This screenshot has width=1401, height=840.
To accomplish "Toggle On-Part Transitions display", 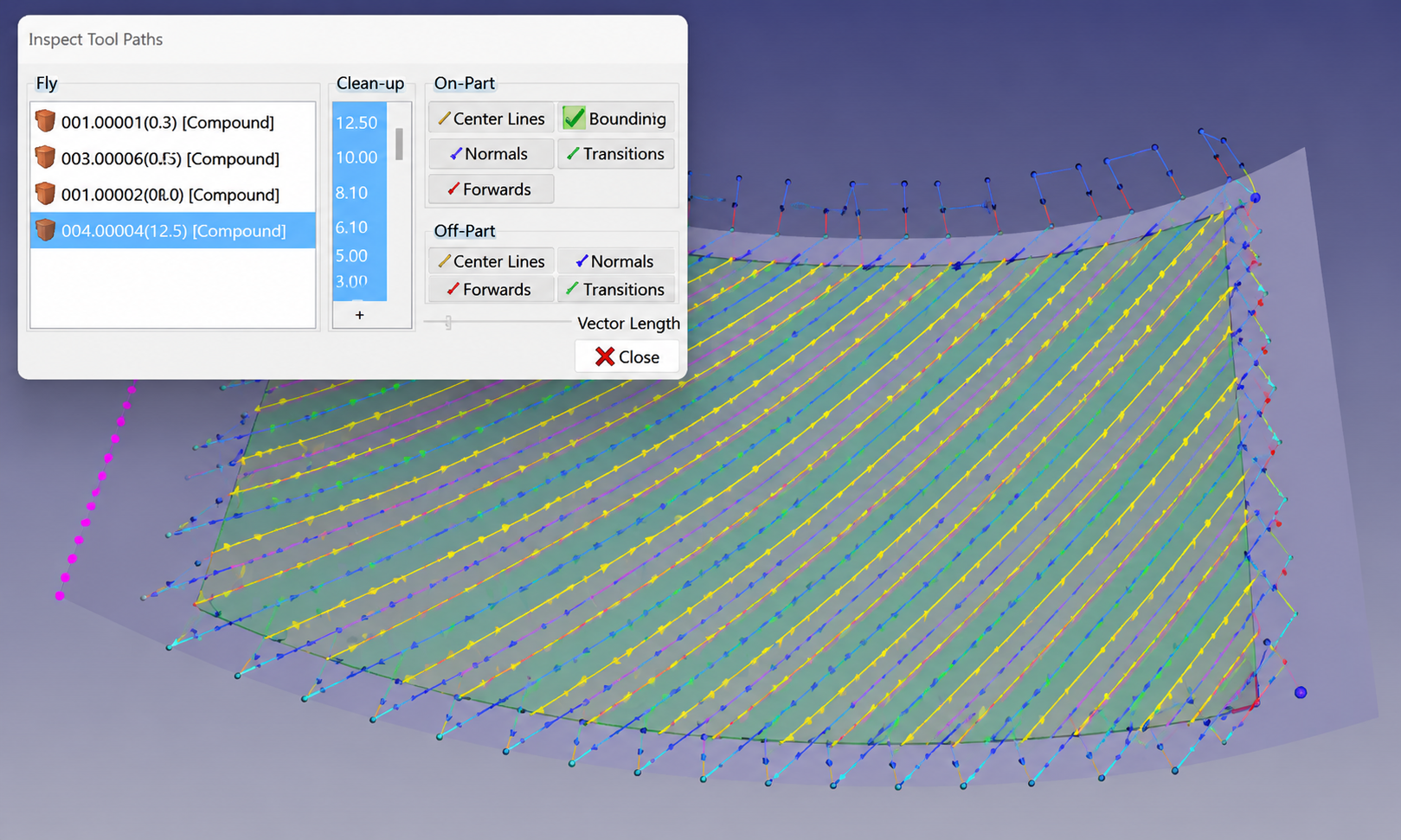I will [x=616, y=154].
